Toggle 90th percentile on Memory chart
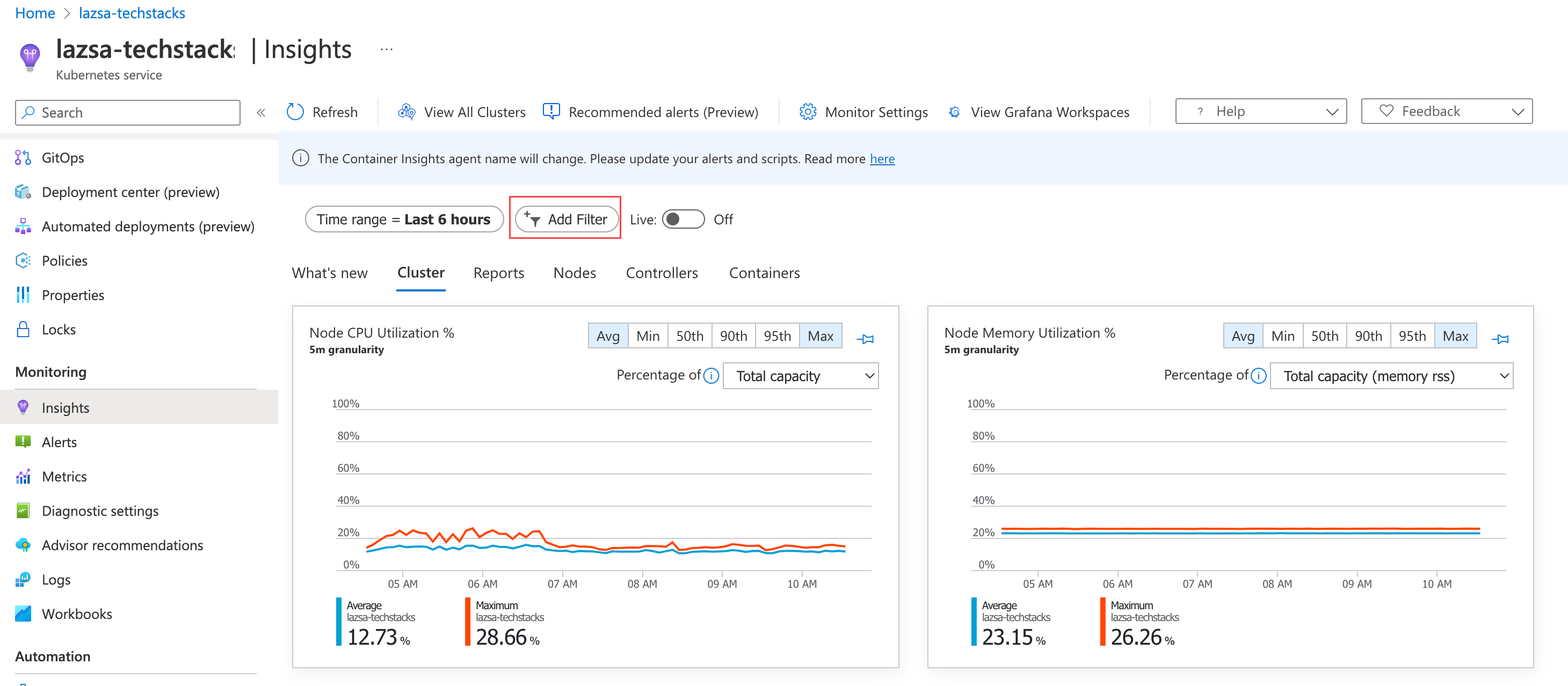The height and width of the screenshot is (686, 1568). pyautogui.click(x=1368, y=336)
